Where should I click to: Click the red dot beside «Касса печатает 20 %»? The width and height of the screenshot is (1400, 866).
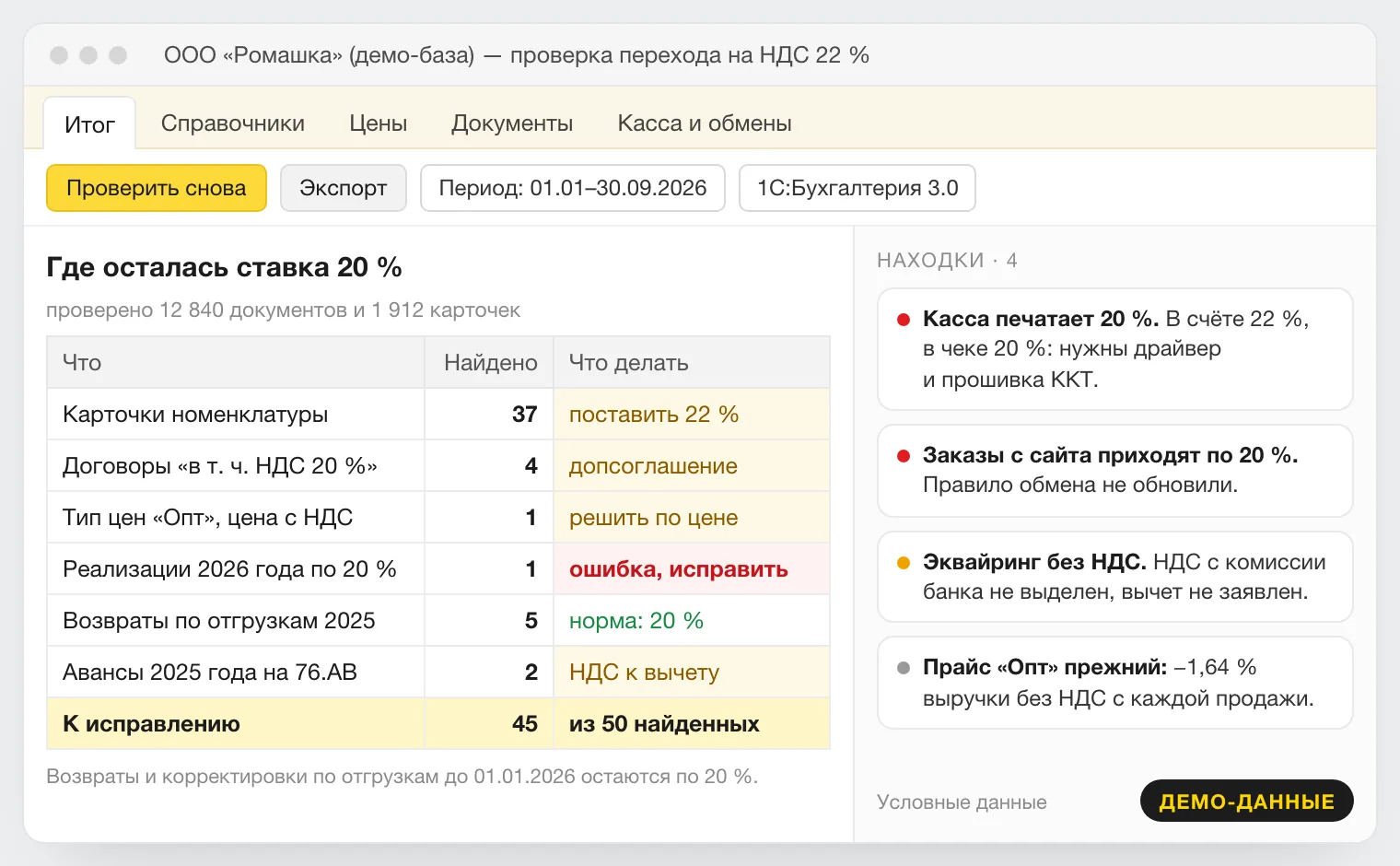[x=904, y=320]
